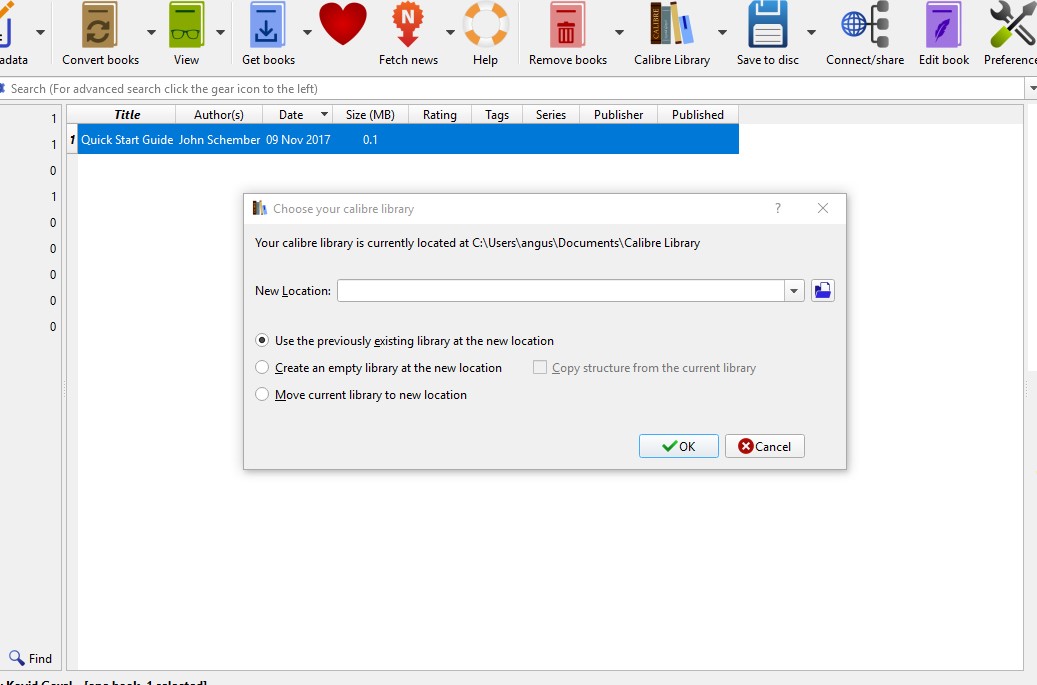Image resolution: width=1037 pixels, height=685 pixels.
Task: Sort by the Tags column header
Action: [497, 114]
